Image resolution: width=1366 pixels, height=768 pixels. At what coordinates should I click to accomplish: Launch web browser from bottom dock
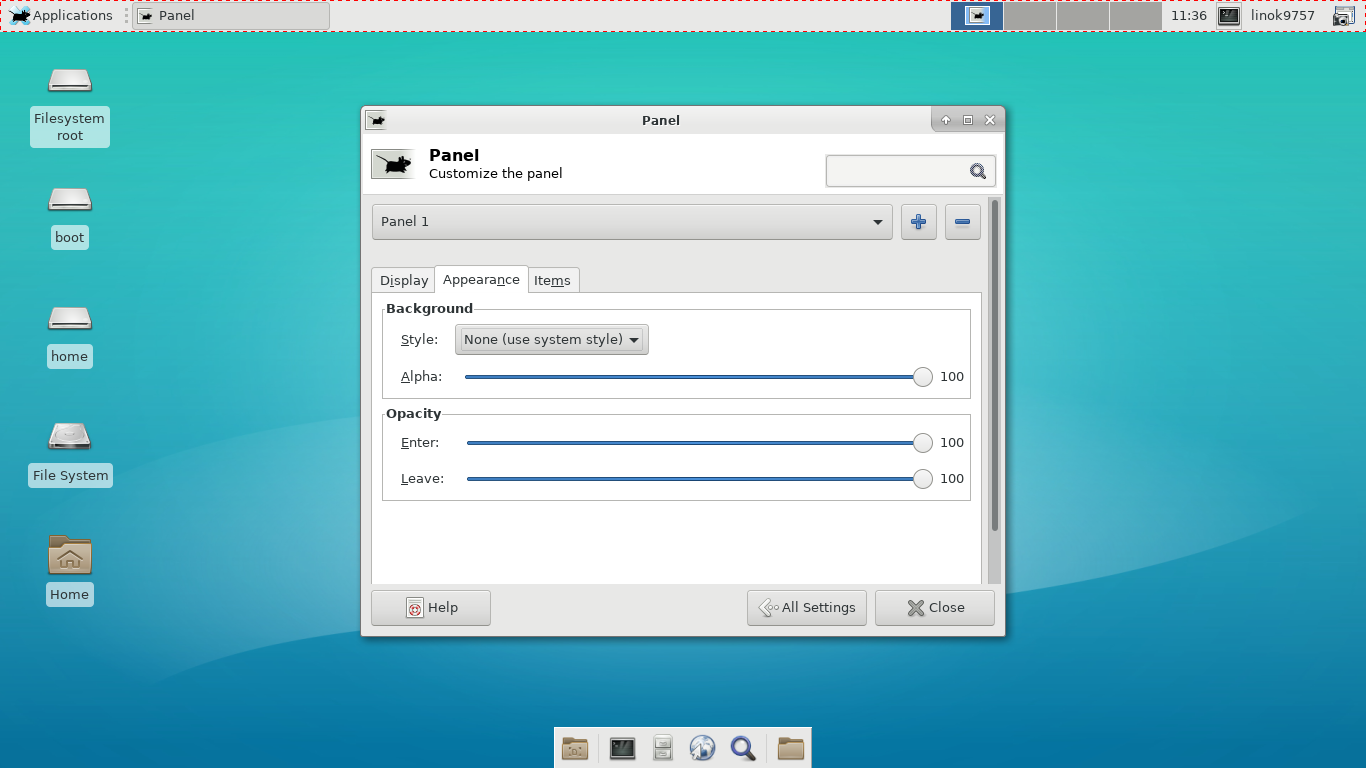click(x=703, y=748)
